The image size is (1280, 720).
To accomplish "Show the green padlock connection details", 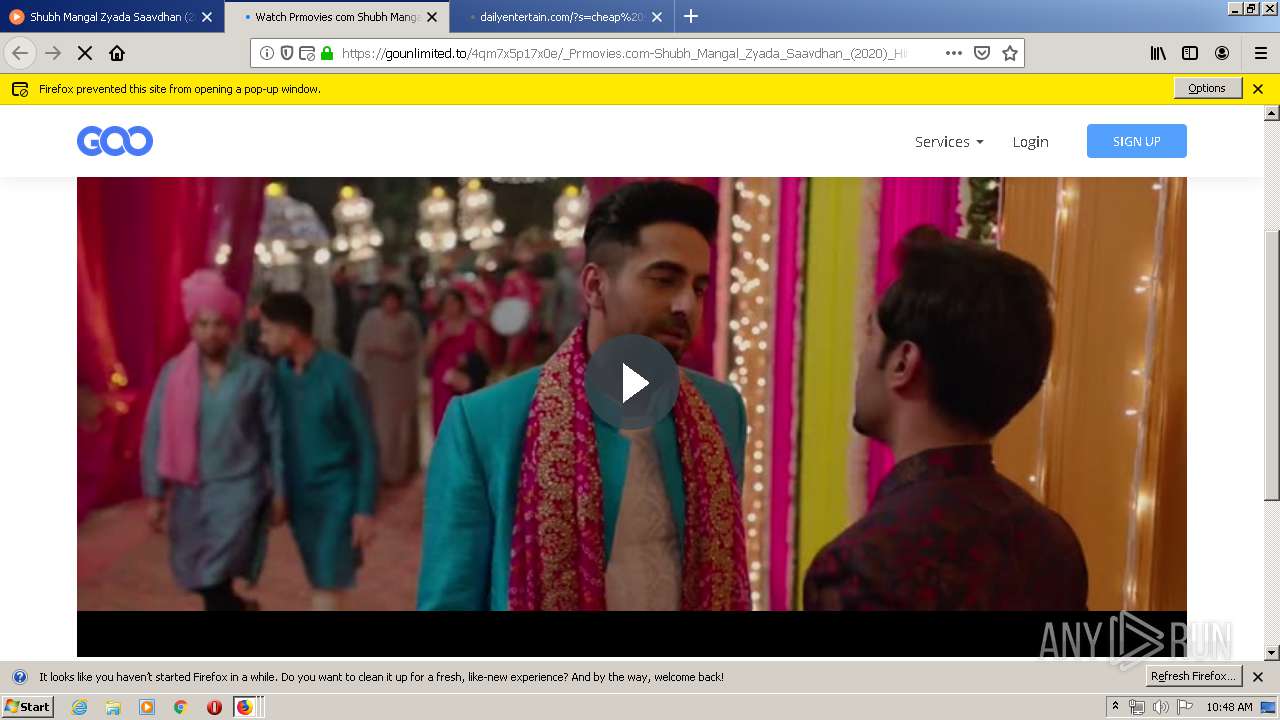I will pyautogui.click(x=327, y=53).
